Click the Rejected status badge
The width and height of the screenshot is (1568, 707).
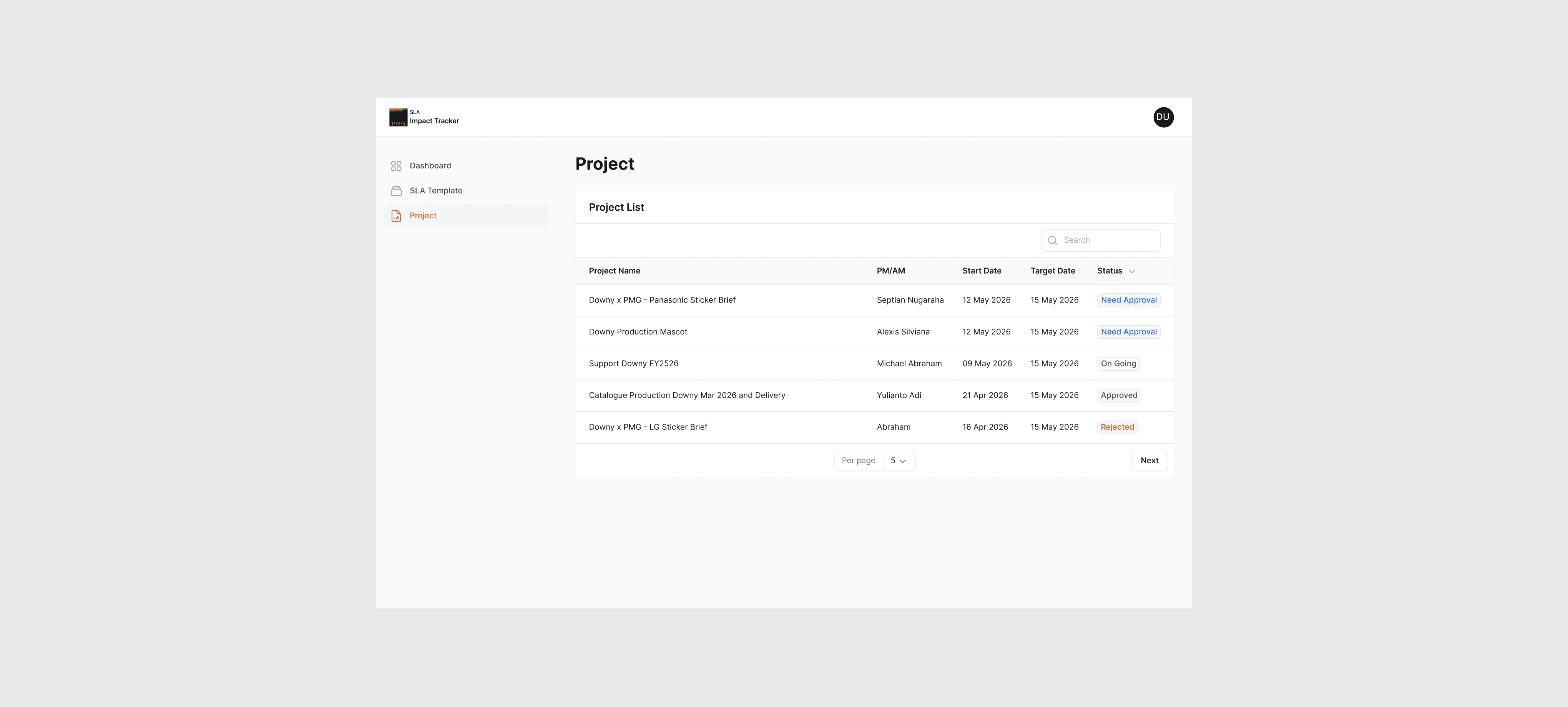coord(1117,428)
